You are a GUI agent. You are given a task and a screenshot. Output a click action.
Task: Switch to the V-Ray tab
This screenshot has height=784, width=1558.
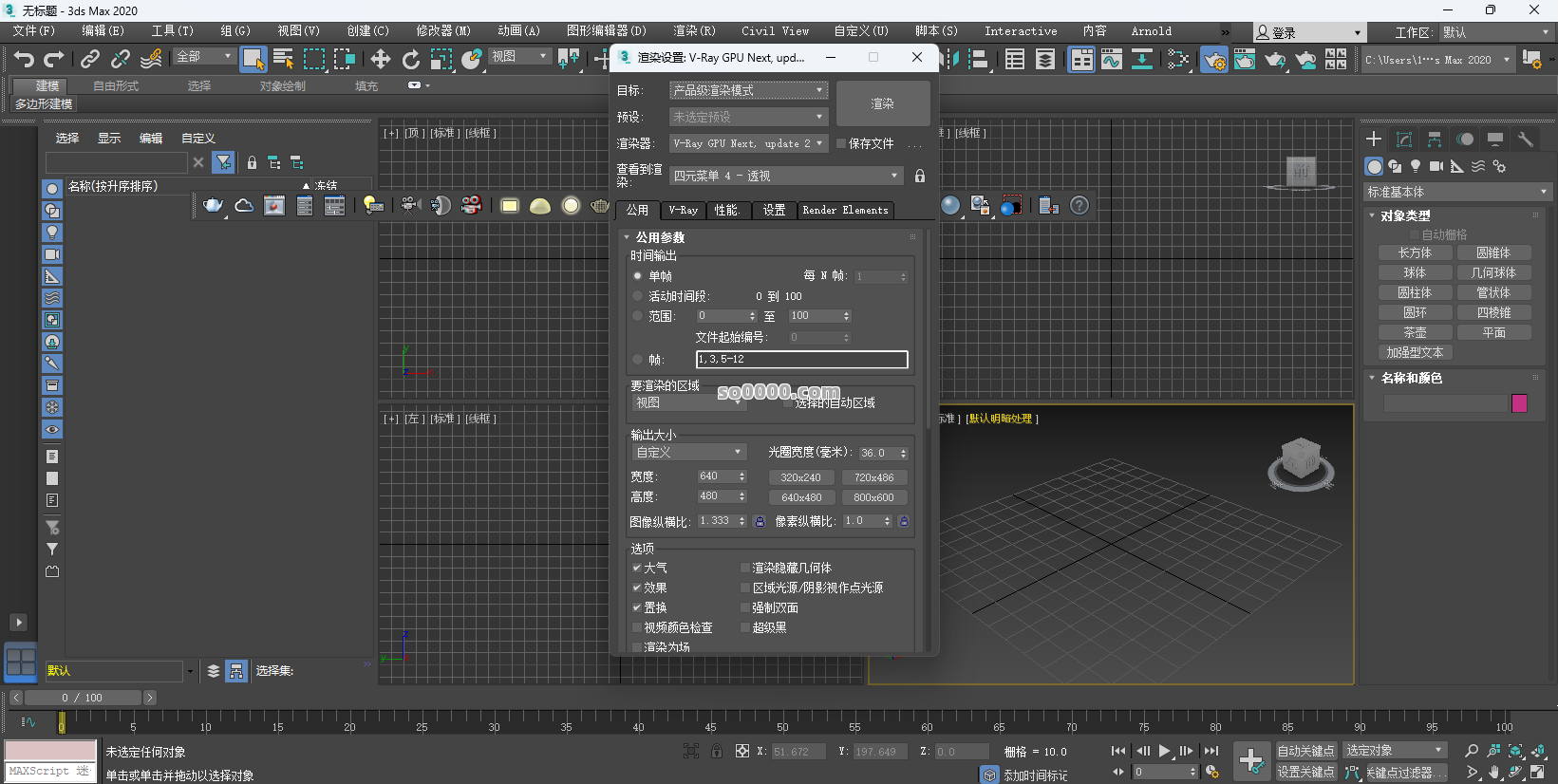(683, 211)
